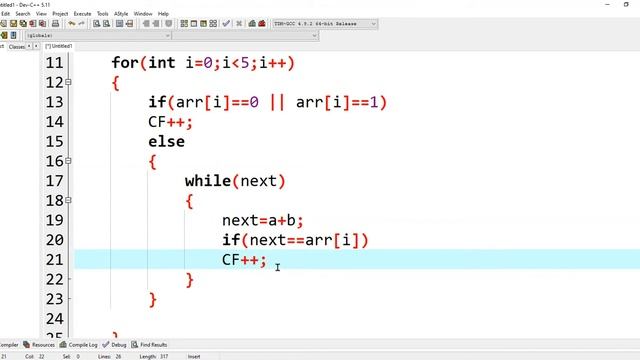Image resolution: width=640 pixels, height=360 pixels.
Task: Collapse the while block at line 18
Action: click(x=69, y=200)
